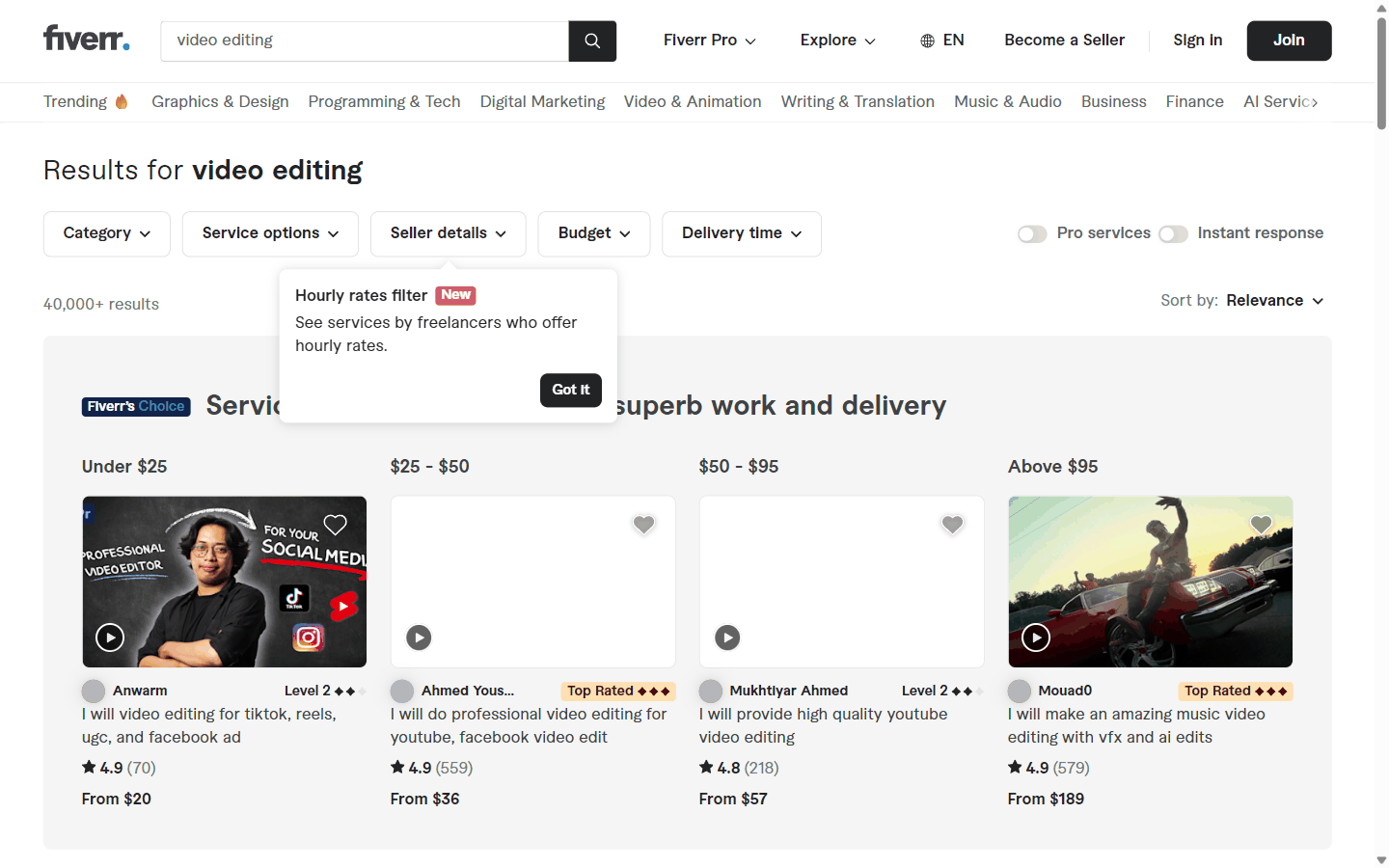Viewport: 1389px width, 868px height.
Task: Click the Anwarm seller name
Action: pos(140,692)
